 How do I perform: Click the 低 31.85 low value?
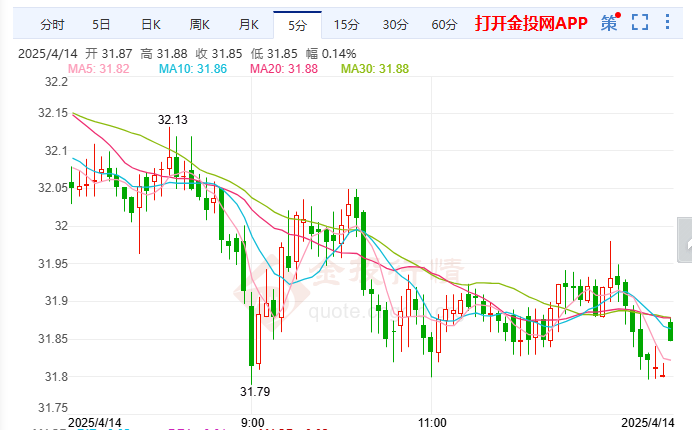point(274,54)
